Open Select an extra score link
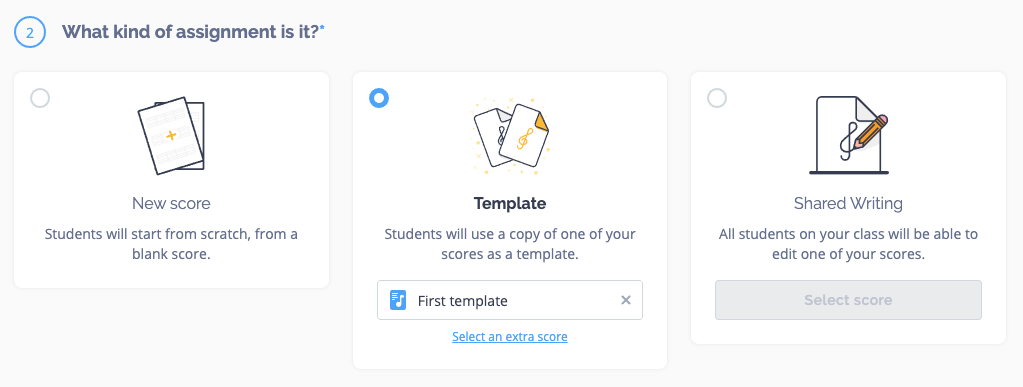Image resolution: width=1023 pixels, height=387 pixels. (510, 337)
